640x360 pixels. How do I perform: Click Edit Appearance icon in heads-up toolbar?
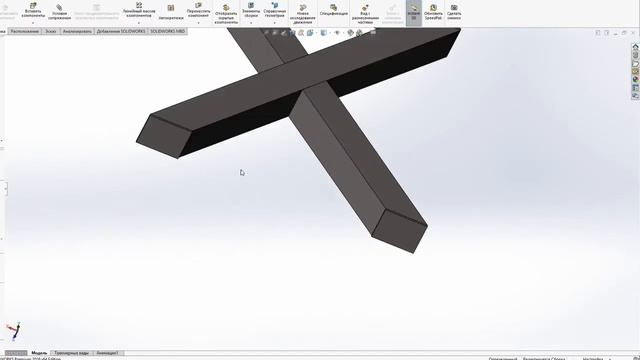coord(350,33)
